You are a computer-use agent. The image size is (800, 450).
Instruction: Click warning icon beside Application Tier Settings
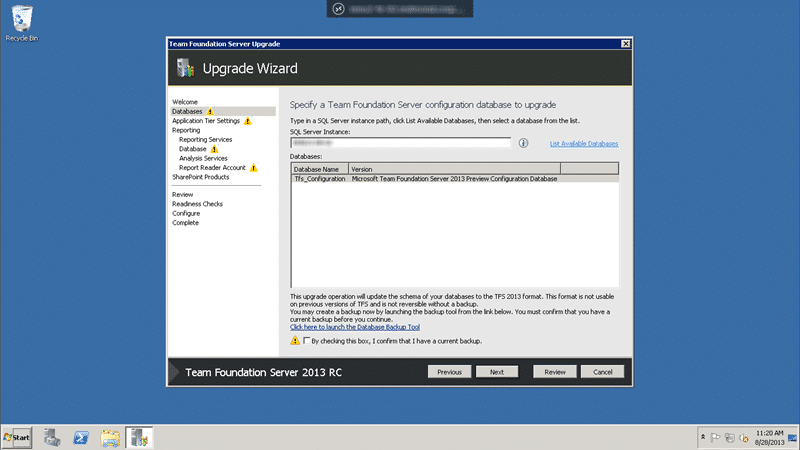pyautogui.click(x=247, y=121)
